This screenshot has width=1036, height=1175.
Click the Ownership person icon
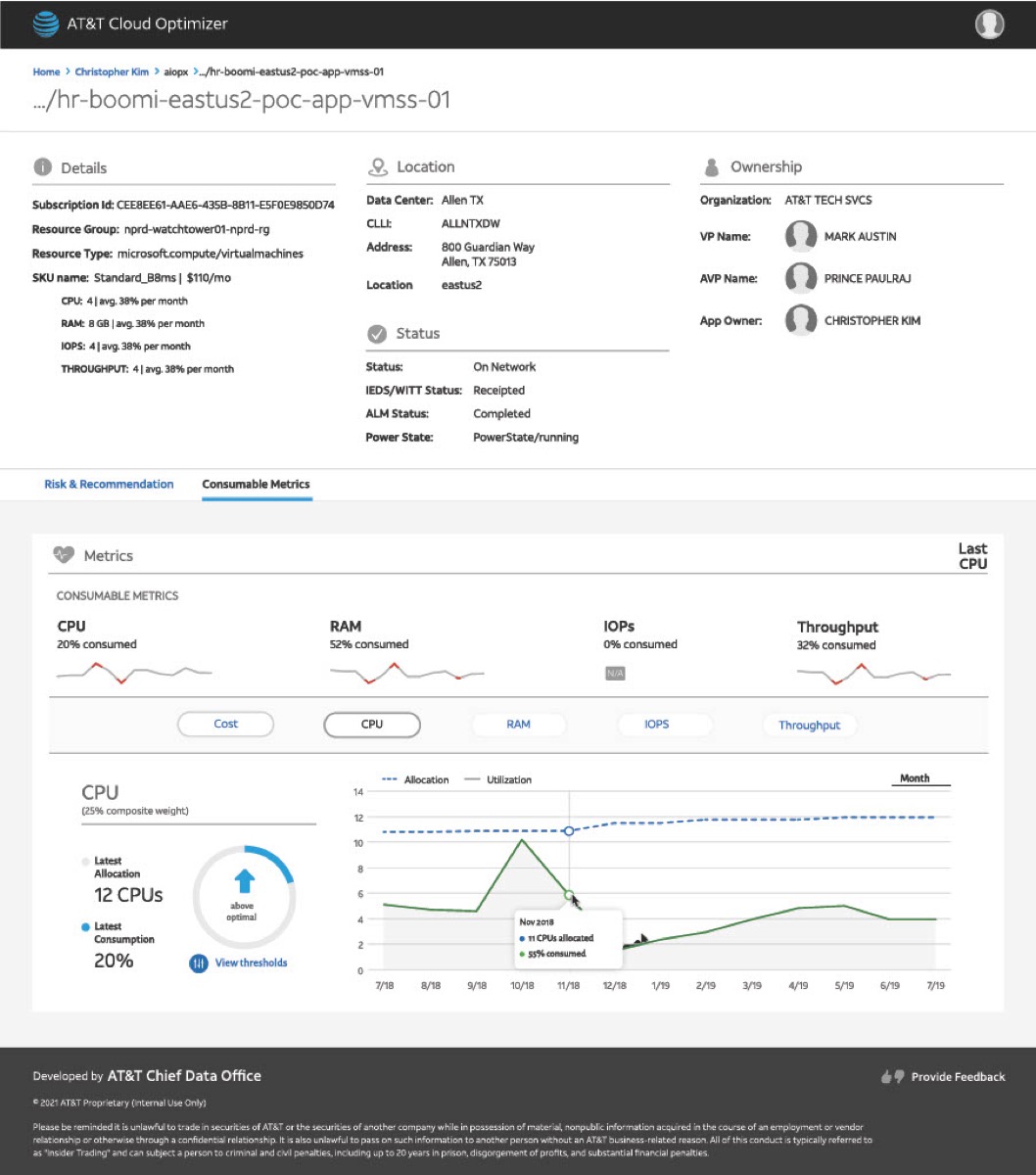point(711,167)
